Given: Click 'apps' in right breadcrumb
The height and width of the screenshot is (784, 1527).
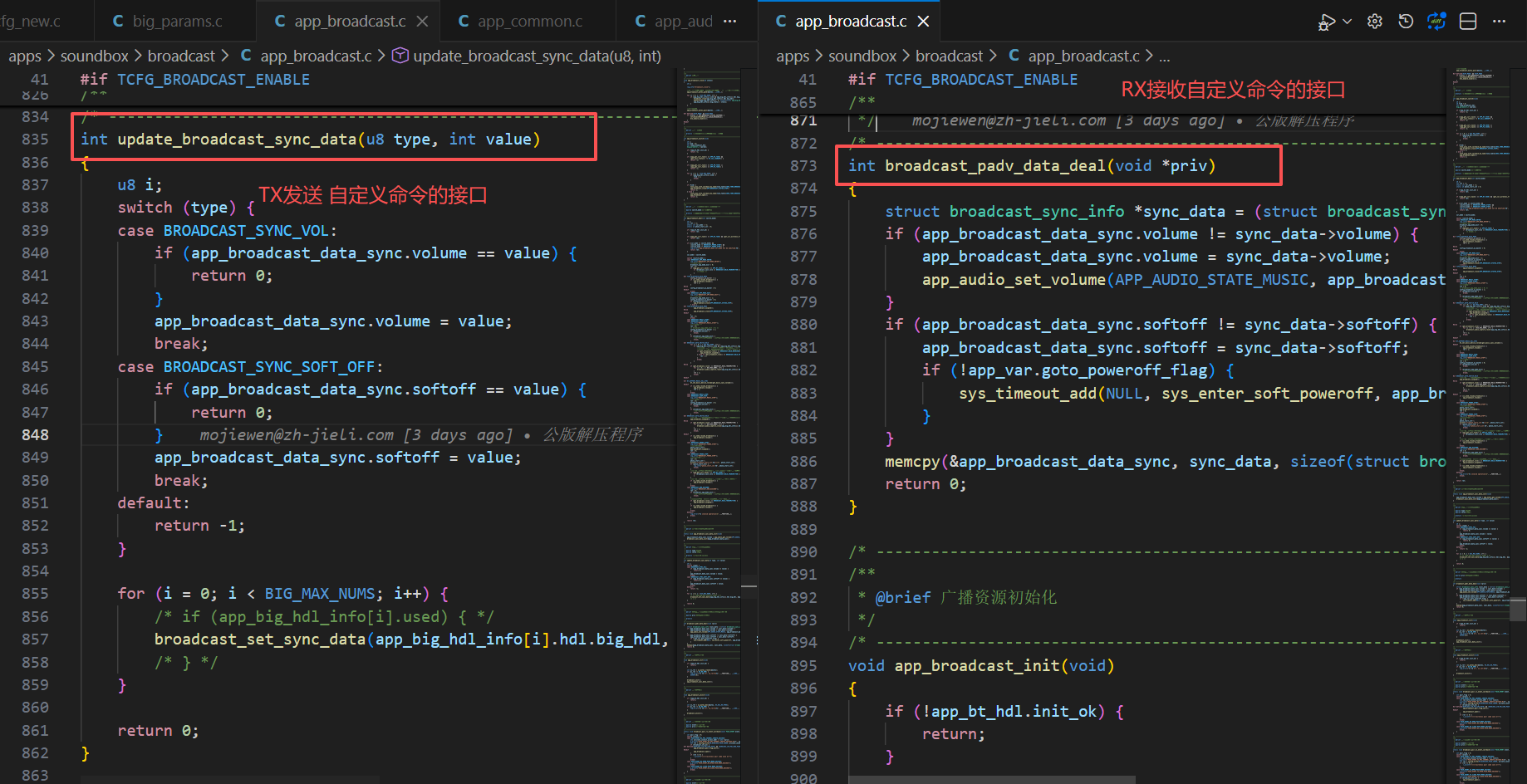Looking at the screenshot, I should click(x=793, y=56).
